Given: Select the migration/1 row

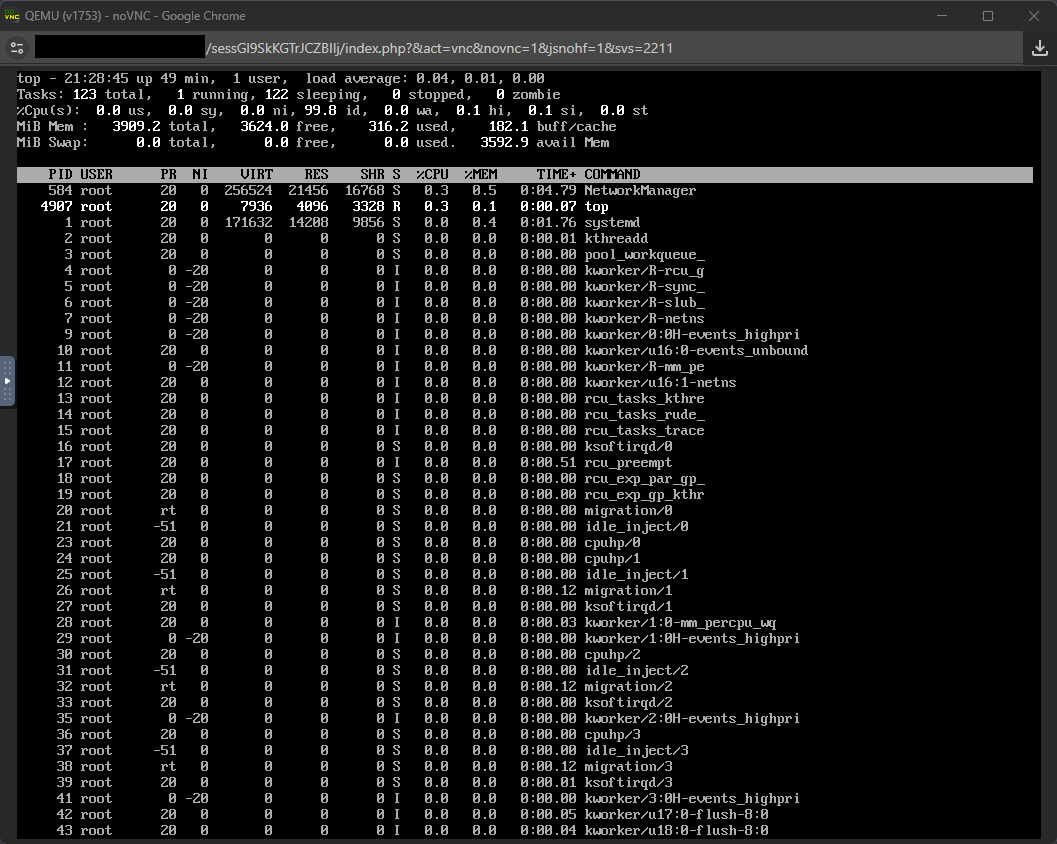Looking at the screenshot, I should 524,591.
